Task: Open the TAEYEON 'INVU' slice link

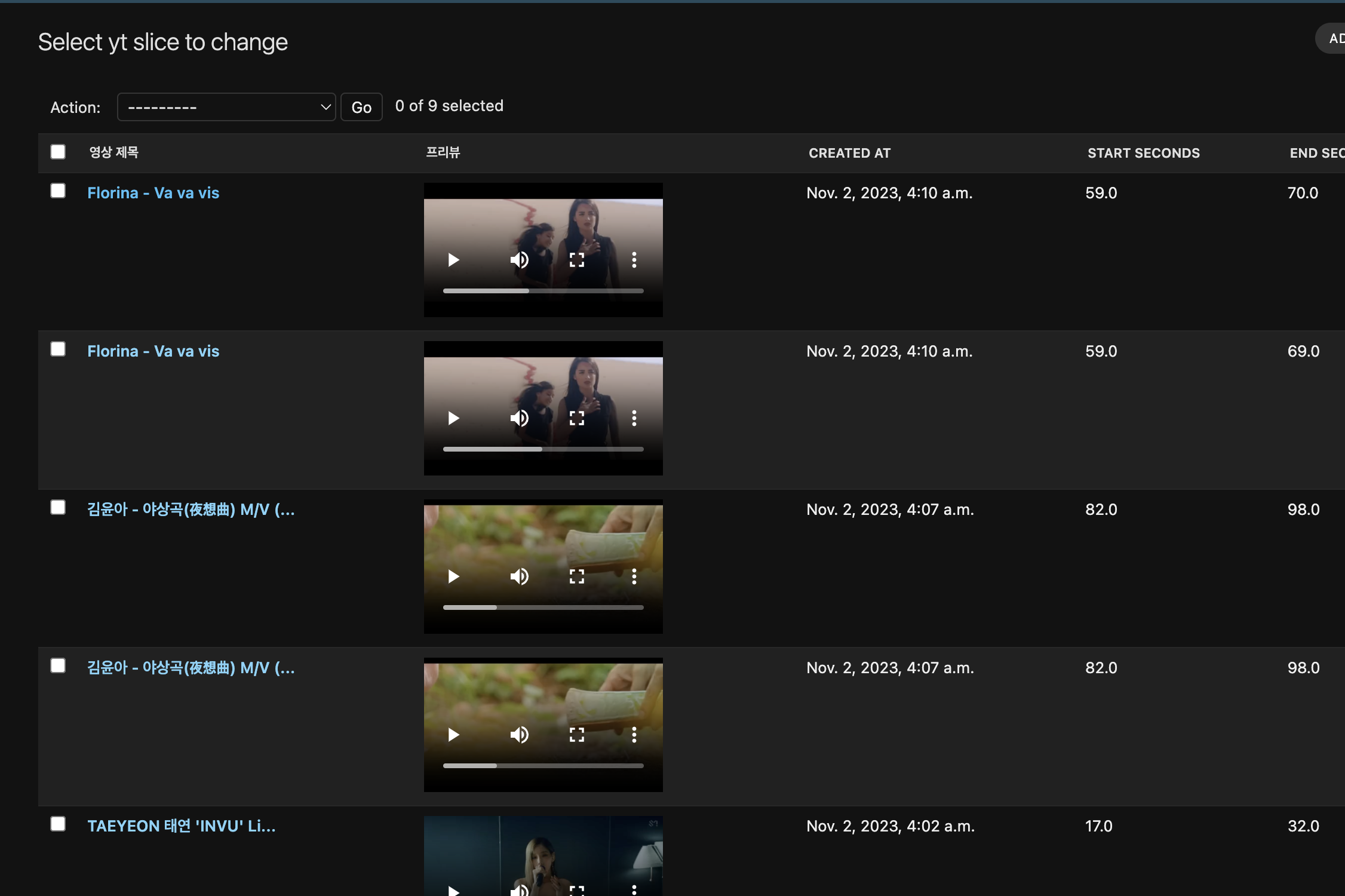Action: point(181,826)
